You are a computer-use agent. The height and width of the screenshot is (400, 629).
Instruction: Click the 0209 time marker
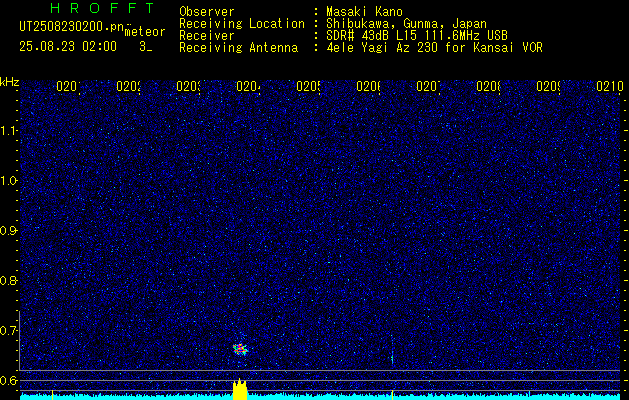pos(548,86)
